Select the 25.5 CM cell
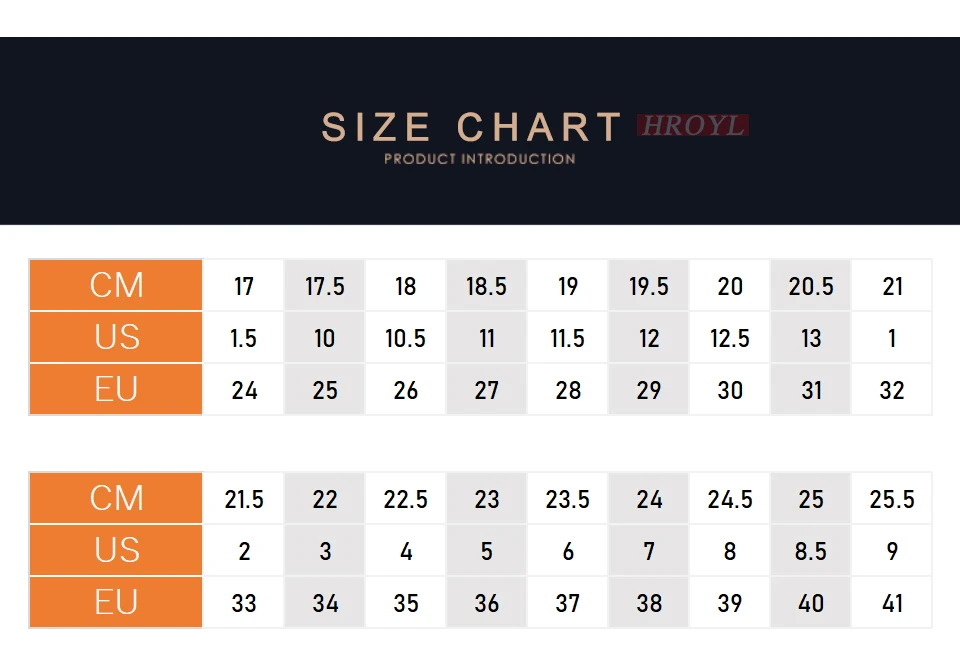The width and height of the screenshot is (960, 654). coord(891,498)
